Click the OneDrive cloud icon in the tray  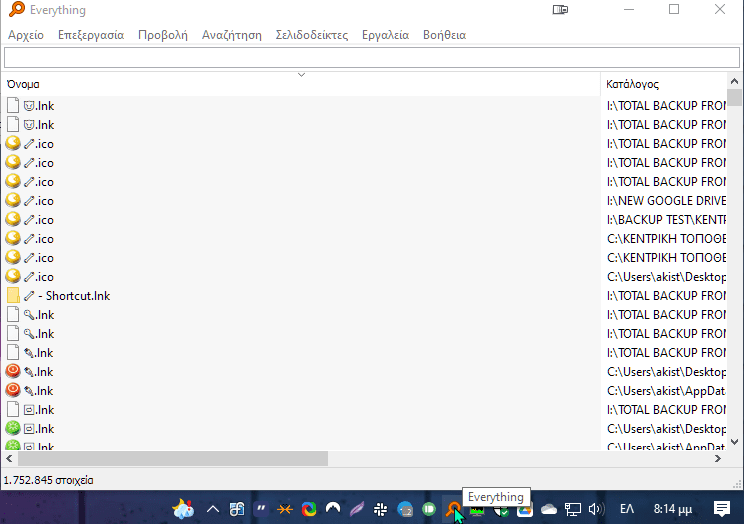click(549, 509)
